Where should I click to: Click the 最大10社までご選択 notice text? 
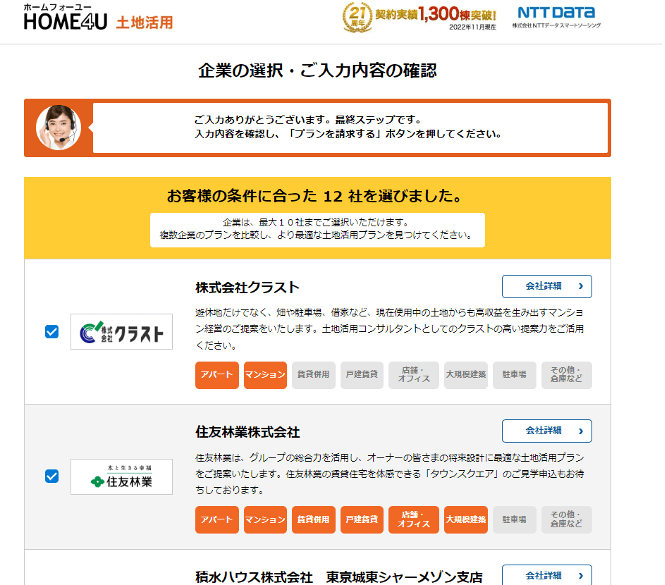click(x=317, y=229)
